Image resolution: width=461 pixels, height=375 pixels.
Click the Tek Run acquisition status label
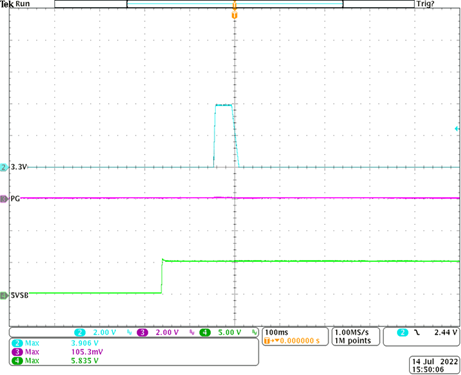(x=15, y=4)
